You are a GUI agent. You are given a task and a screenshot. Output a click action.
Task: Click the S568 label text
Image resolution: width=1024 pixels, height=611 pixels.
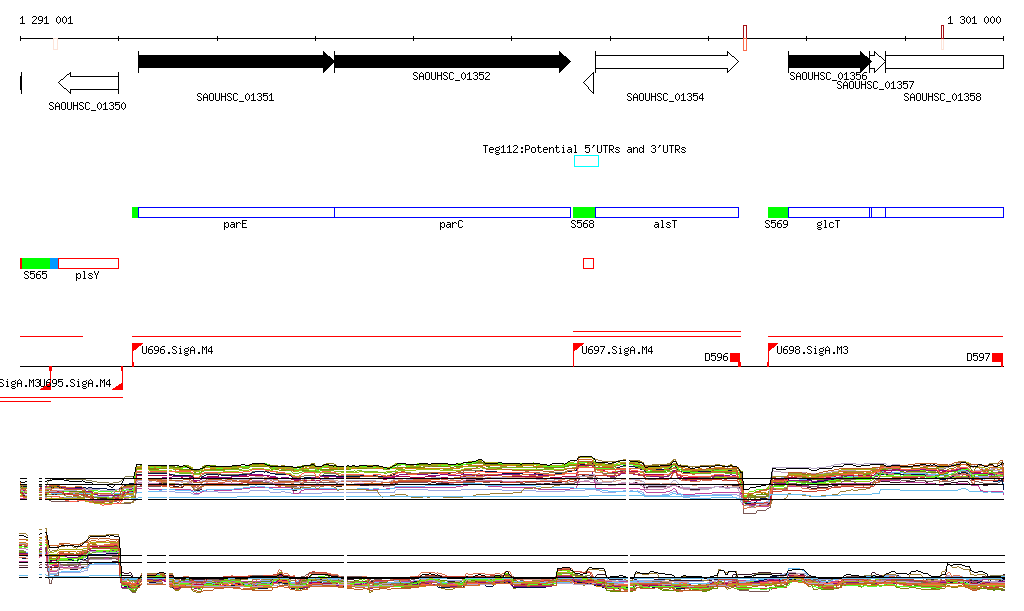[x=583, y=225]
